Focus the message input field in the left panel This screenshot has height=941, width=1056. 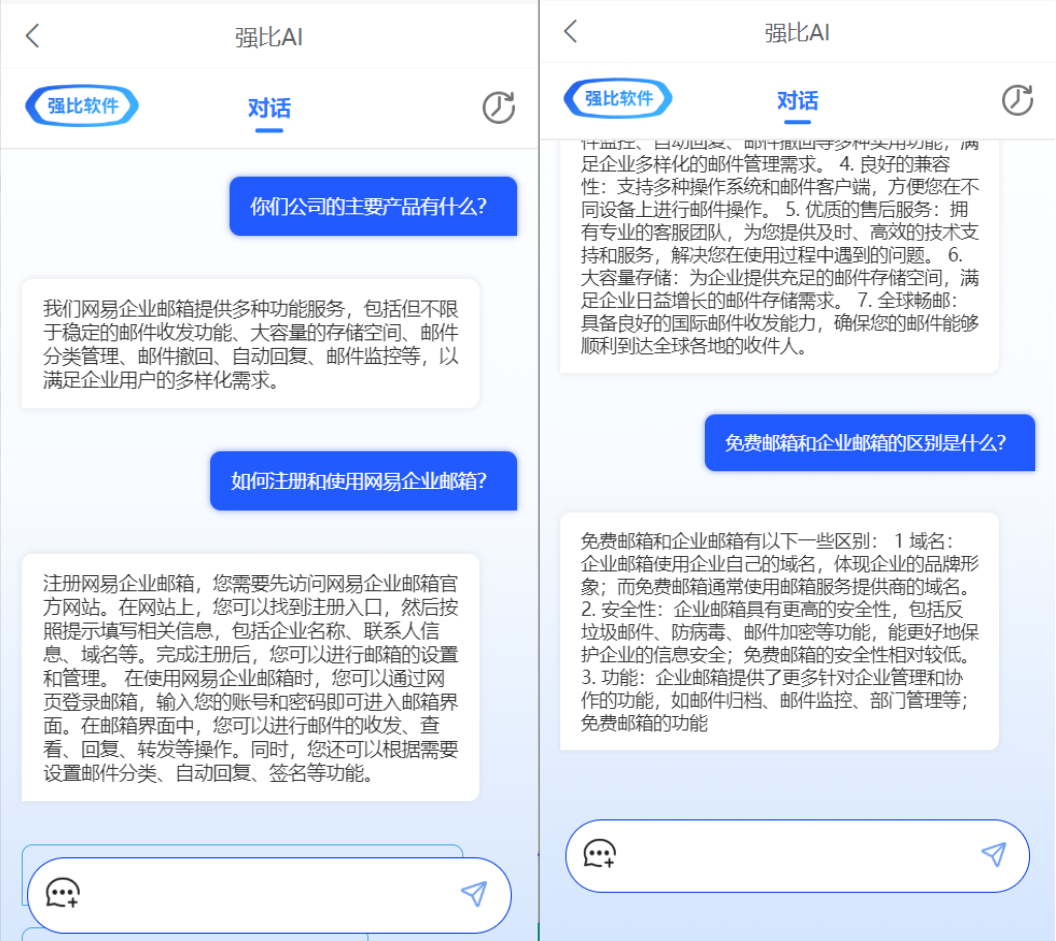pos(270,894)
